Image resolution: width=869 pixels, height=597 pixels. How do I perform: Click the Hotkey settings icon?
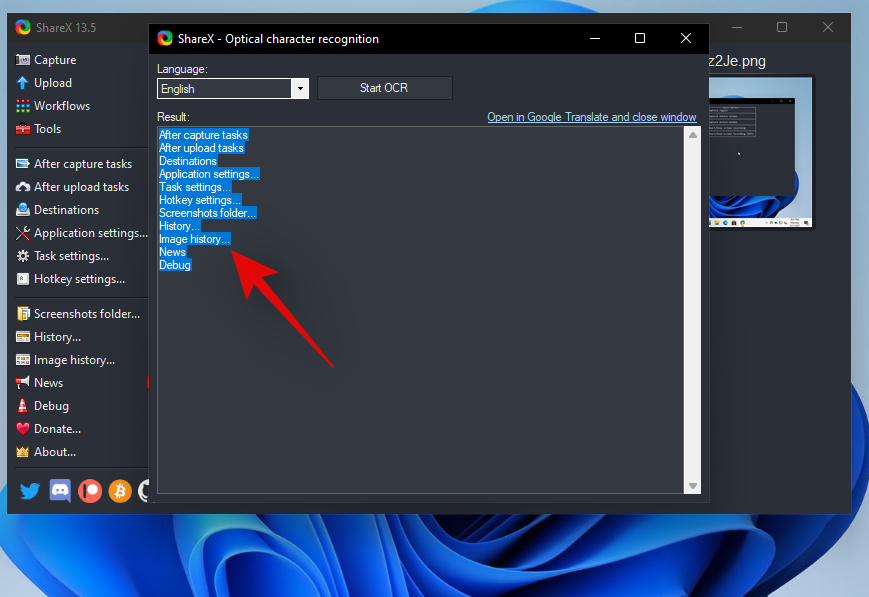[x=23, y=279]
